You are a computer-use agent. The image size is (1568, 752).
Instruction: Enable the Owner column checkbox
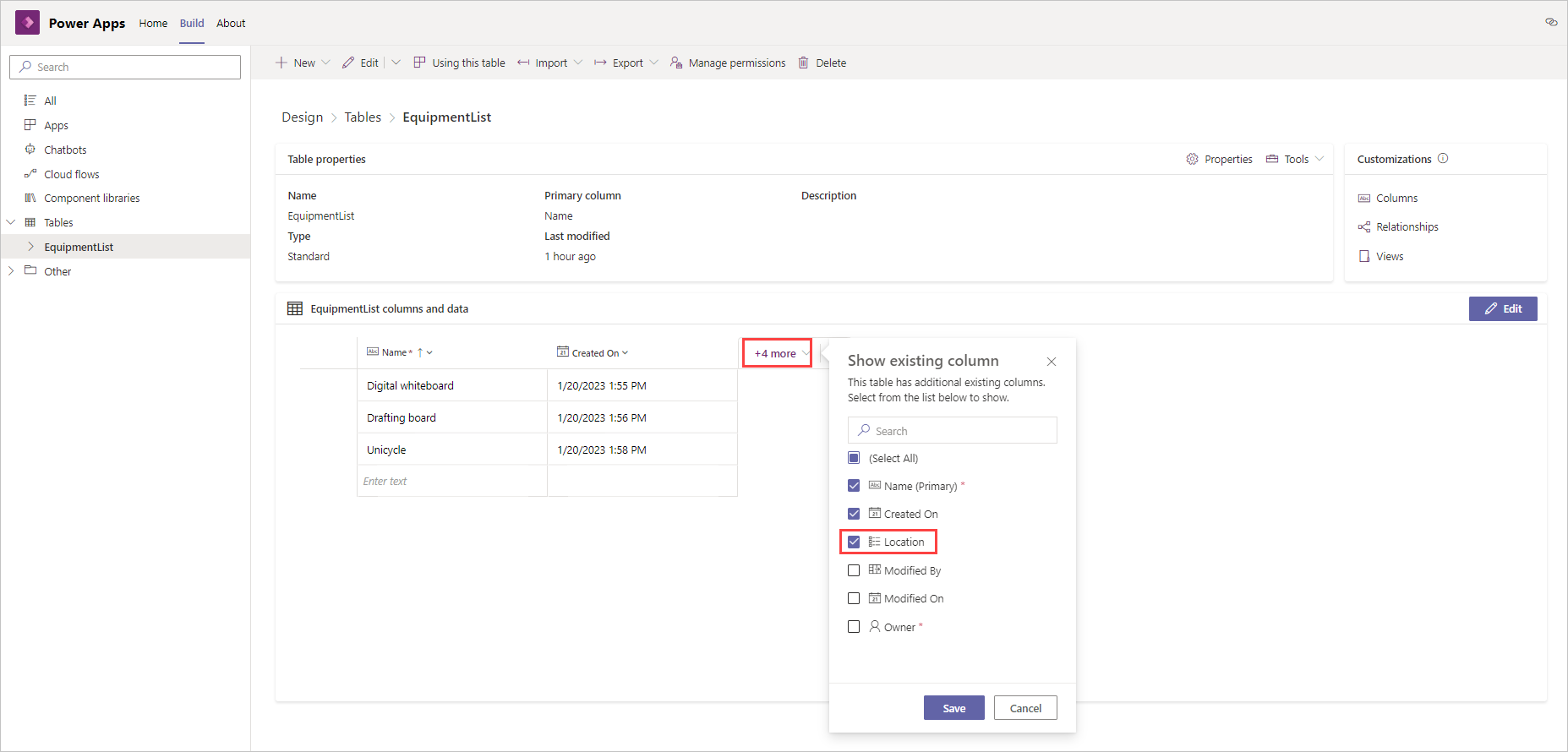pyautogui.click(x=854, y=627)
